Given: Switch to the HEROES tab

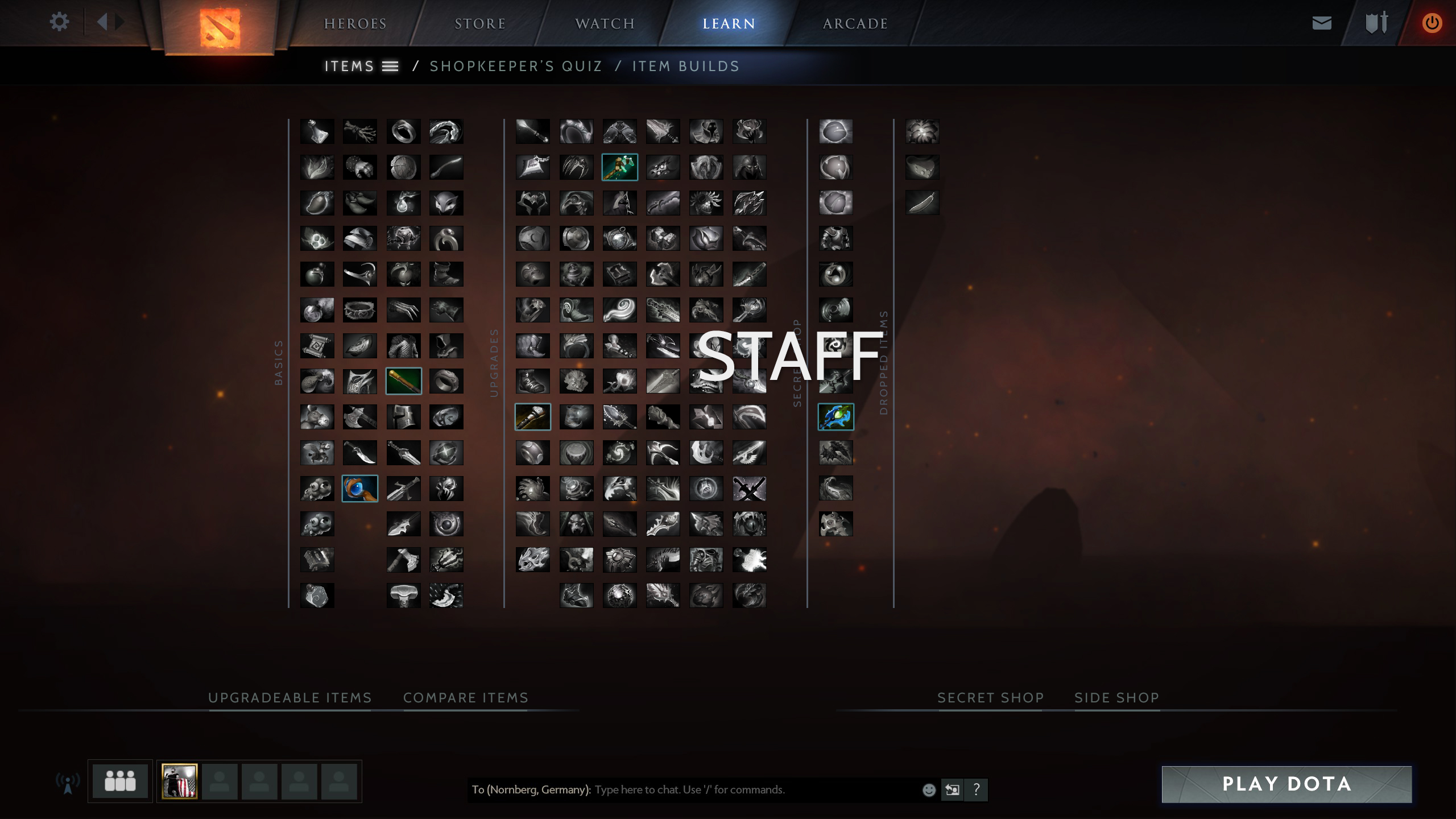Looking at the screenshot, I should pyautogui.click(x=355, y=24).
